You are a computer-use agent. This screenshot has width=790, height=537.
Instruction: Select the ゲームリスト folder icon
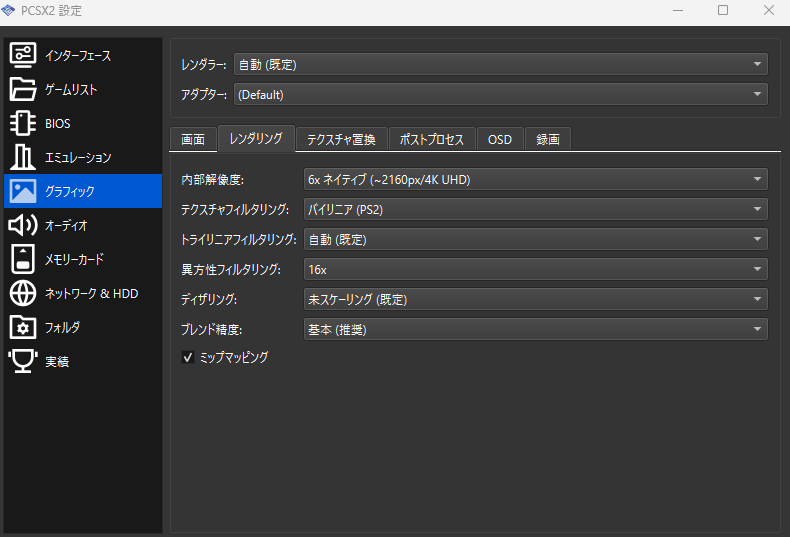pyautogui.click(x=23, y=90)
